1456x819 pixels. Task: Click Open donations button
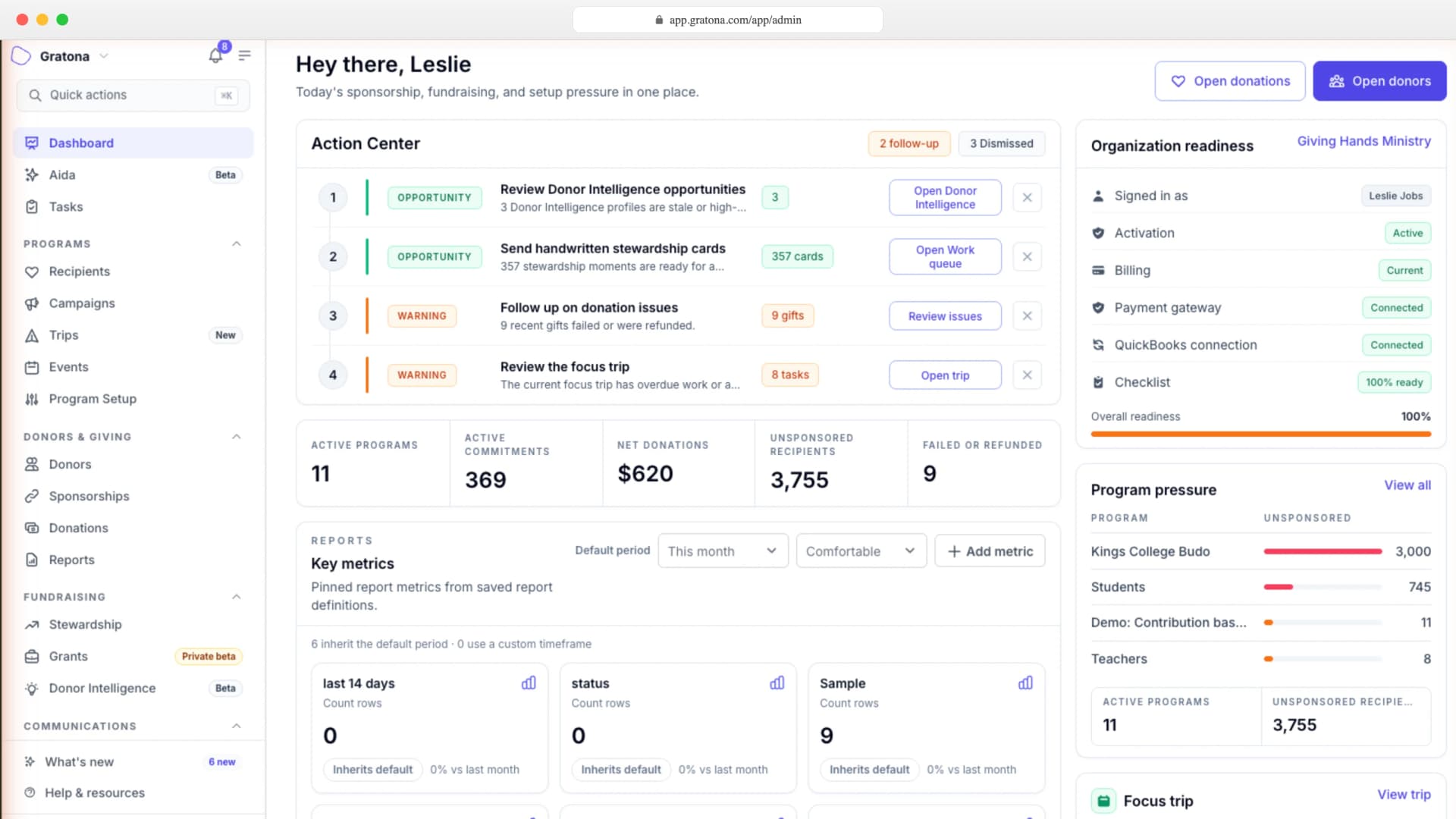click(x=1230, y=81)
